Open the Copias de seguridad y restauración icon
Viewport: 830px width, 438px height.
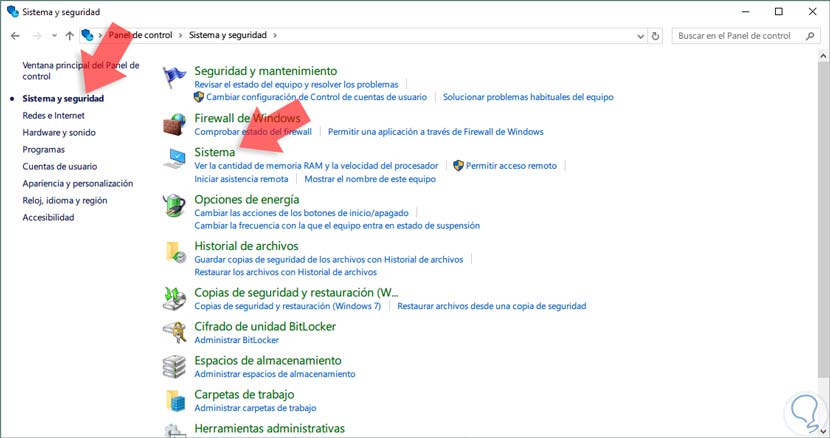pos(174,299)
